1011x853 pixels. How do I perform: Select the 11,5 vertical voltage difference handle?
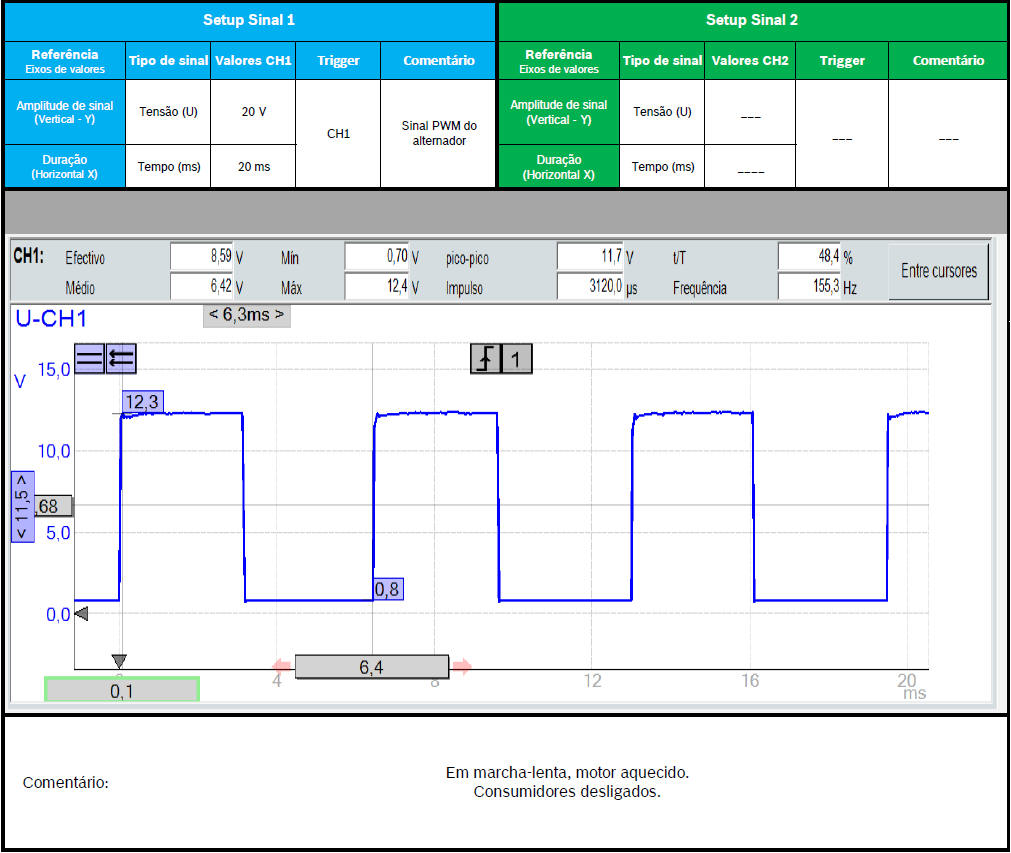pos(22,506)
